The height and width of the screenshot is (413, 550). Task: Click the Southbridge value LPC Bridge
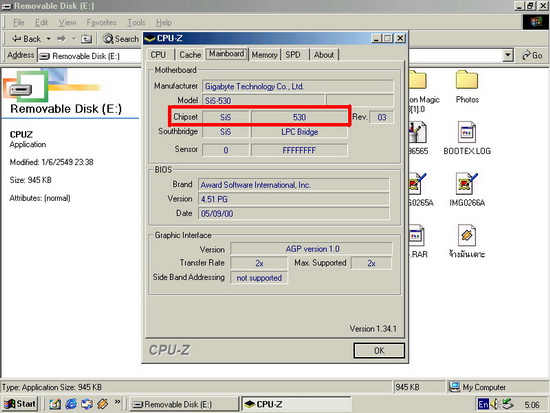pyautogui.click(x=299, y=132)
